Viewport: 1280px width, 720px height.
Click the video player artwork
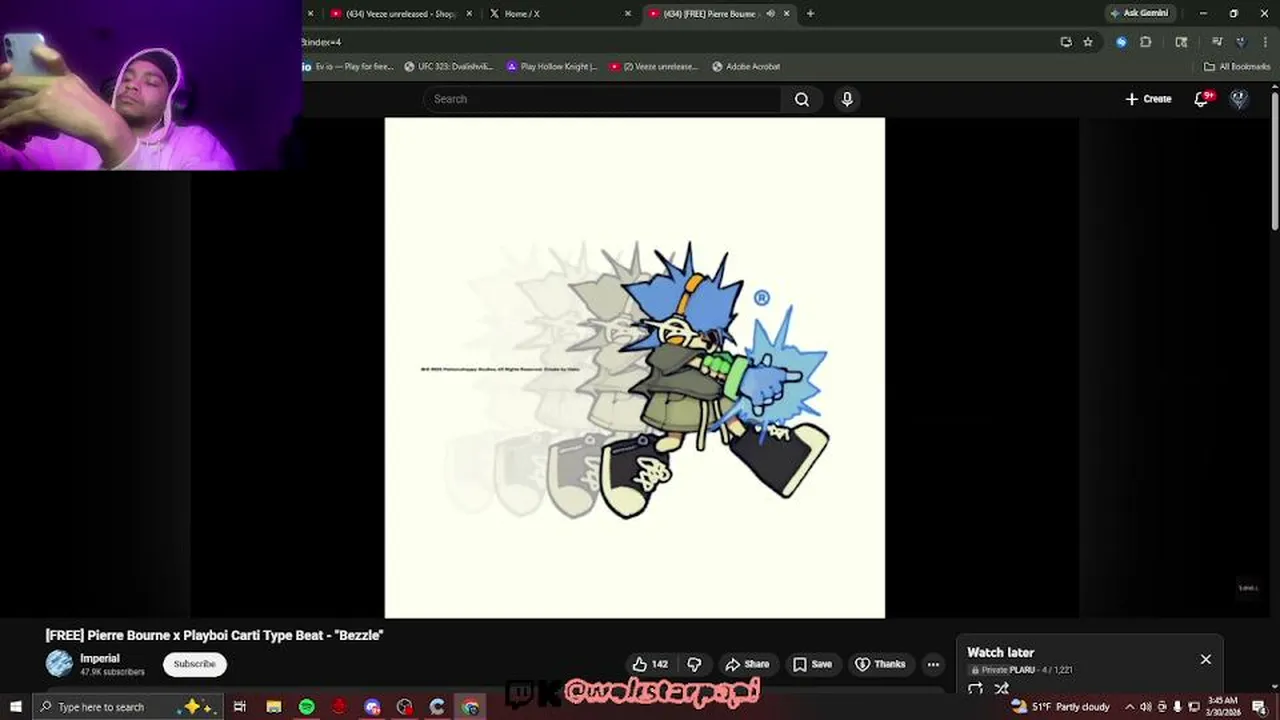click(635, 368)
